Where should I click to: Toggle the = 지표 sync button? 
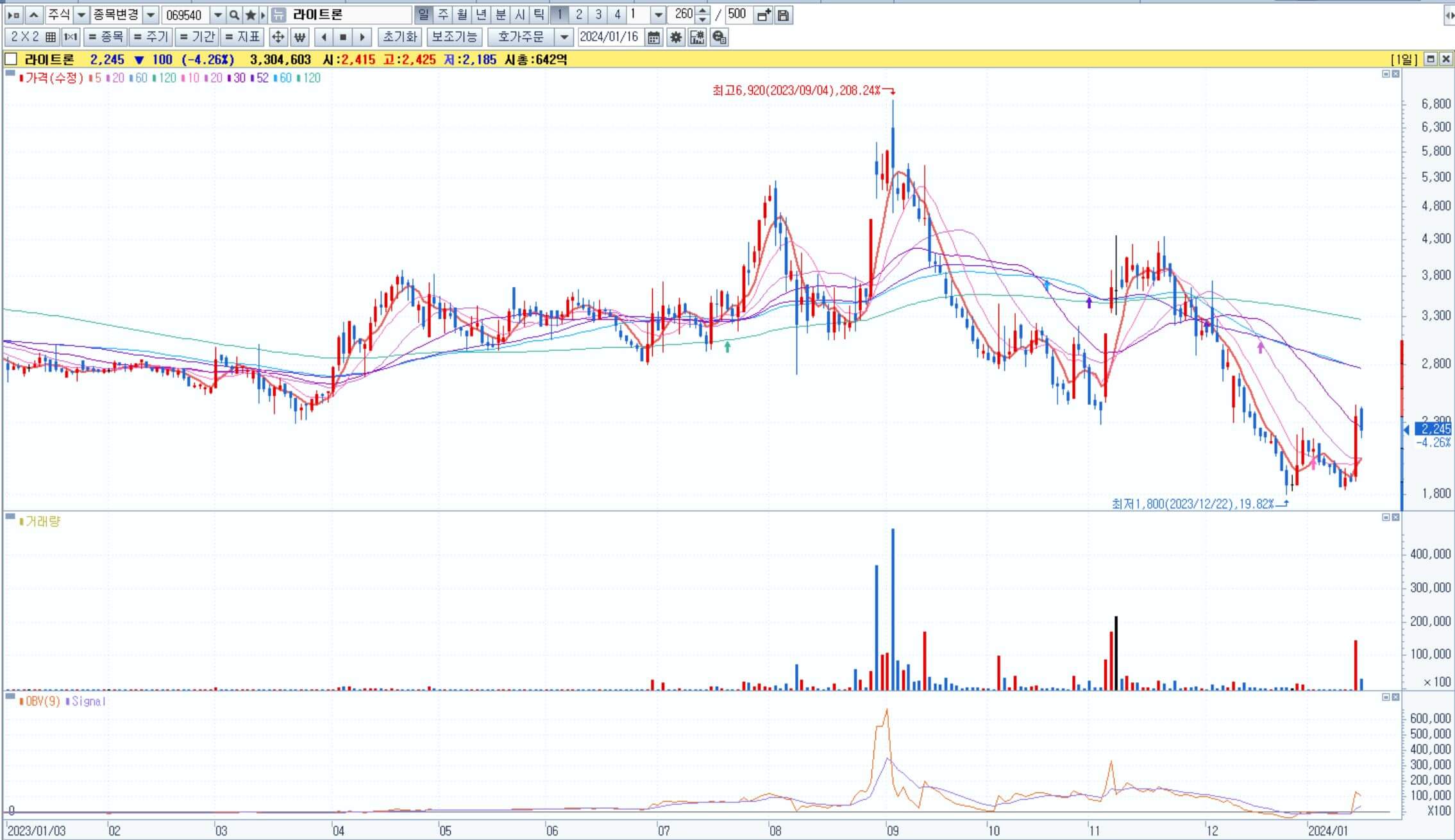[242, 37]
